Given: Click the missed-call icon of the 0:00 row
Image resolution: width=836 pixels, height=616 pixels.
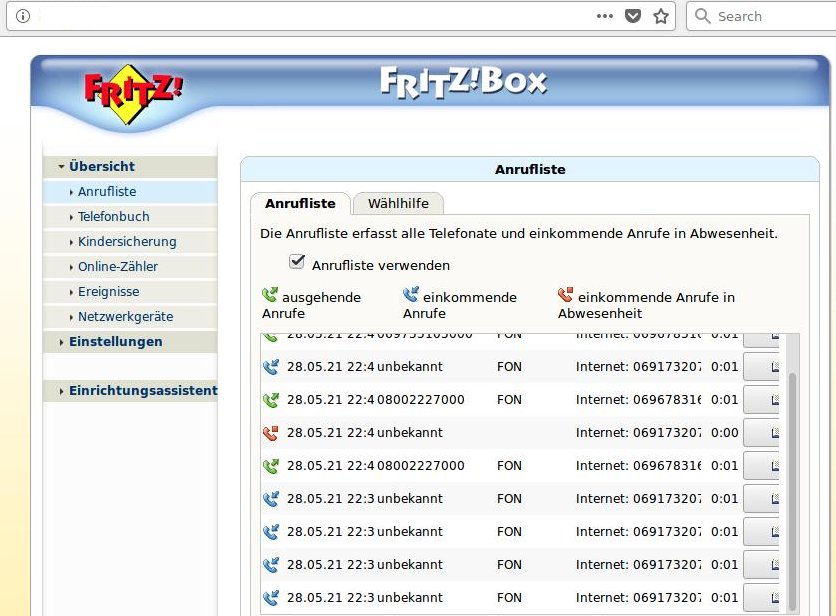Looking at the screenshot, I should pyautogui.click(x=271, y=433).
